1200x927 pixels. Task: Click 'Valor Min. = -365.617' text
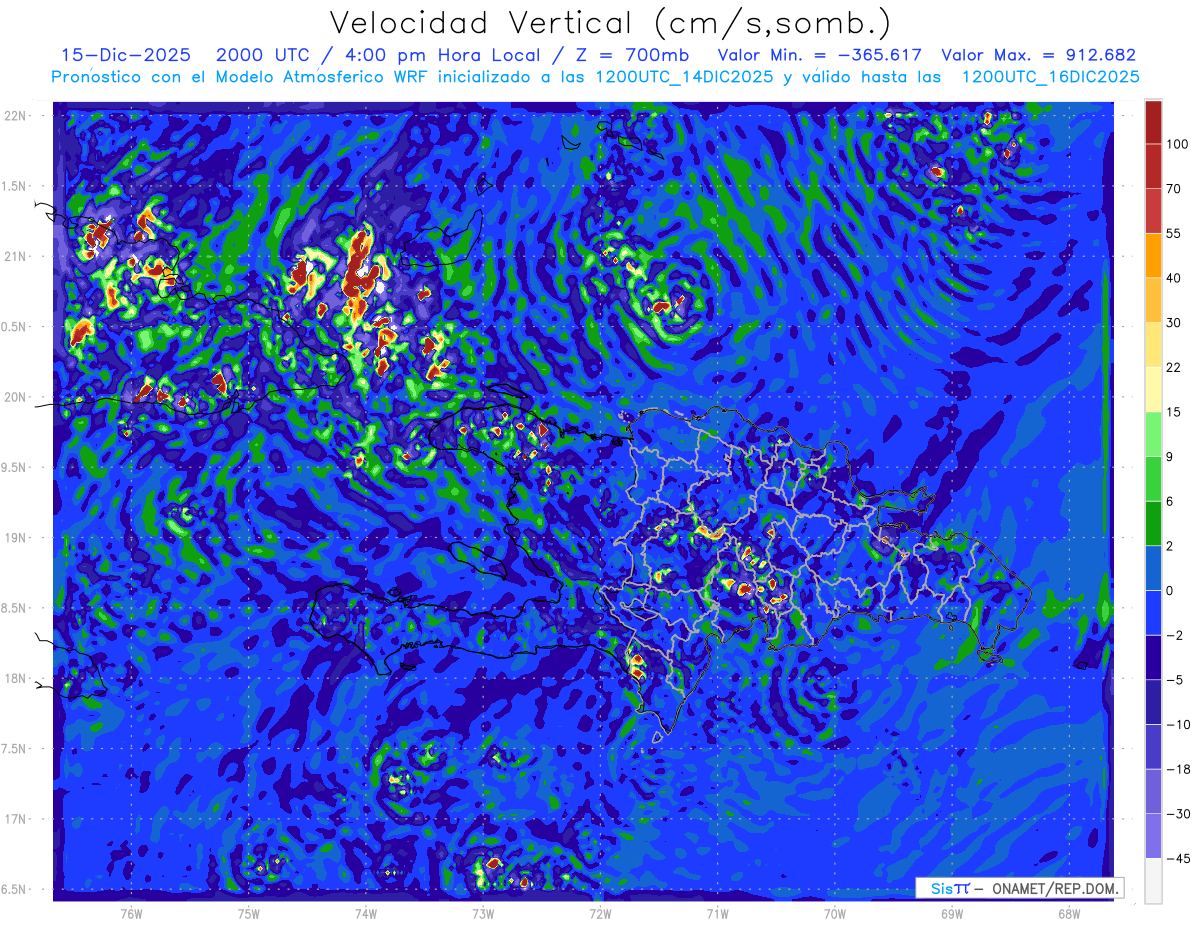820,55
